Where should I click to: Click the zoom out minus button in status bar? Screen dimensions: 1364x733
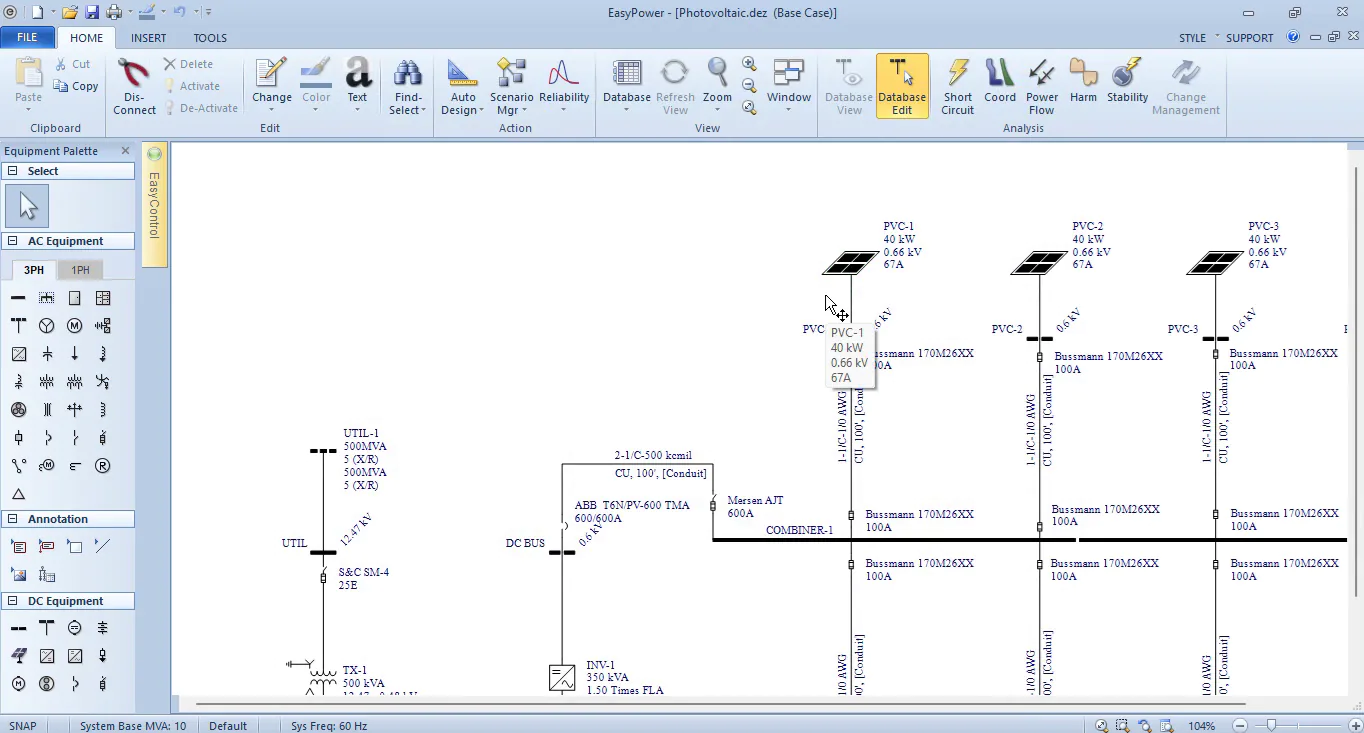[x=1240, y=726]
